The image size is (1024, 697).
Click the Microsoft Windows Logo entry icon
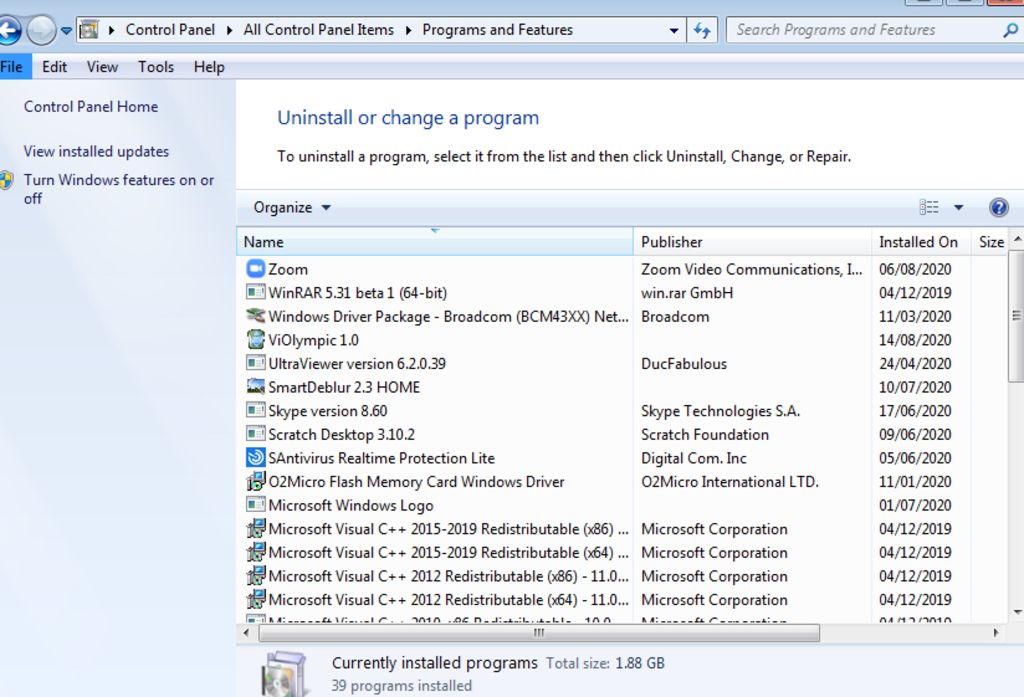tap(255, 504)
